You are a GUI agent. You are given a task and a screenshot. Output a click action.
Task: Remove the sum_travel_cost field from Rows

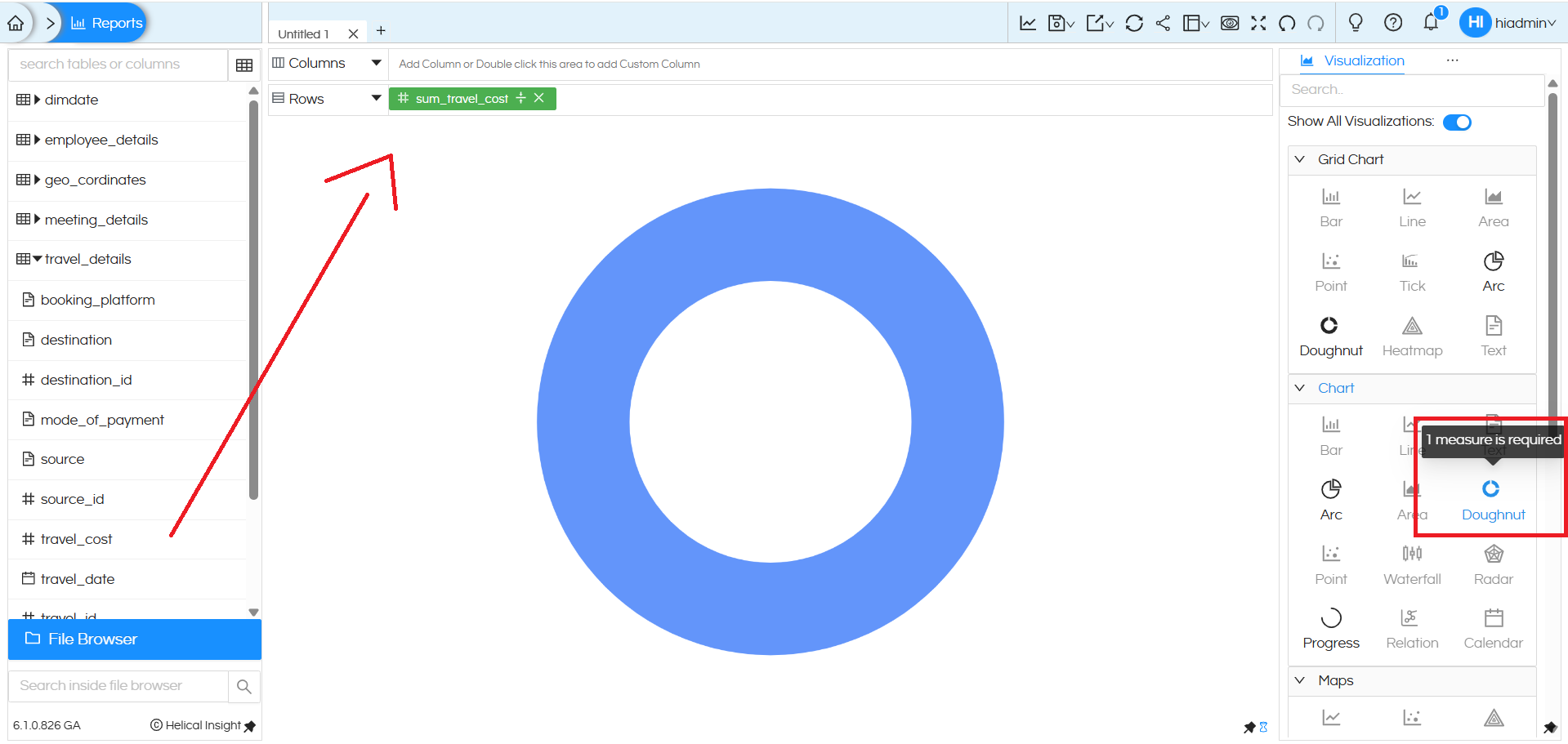(539, 98)
